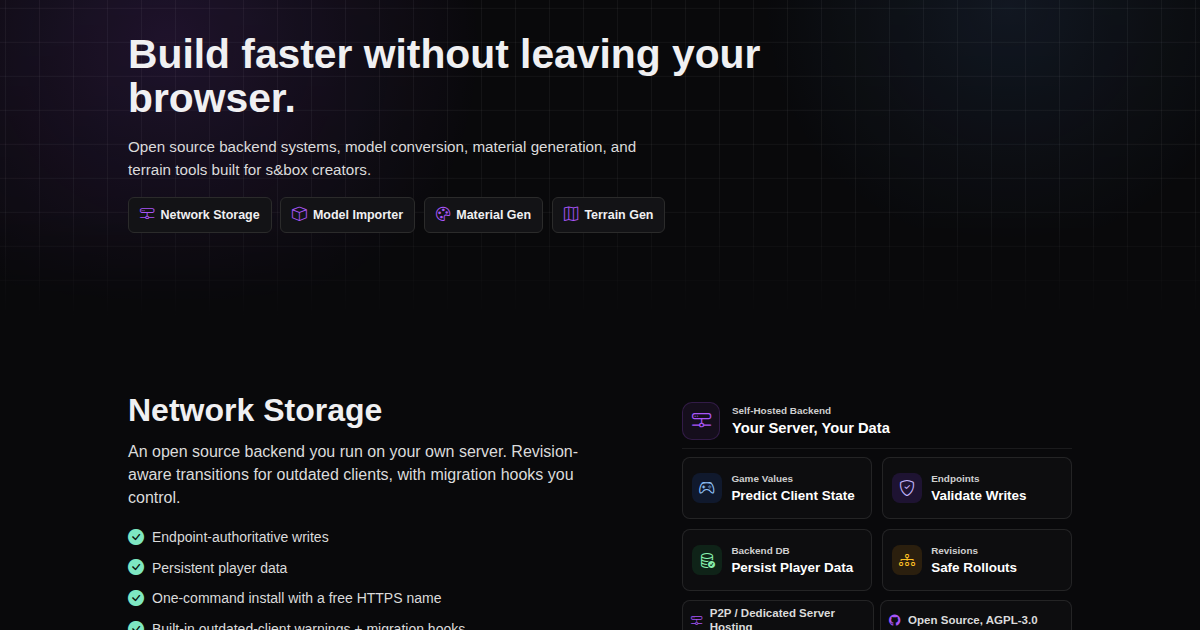Viewport: 1200px width, 630px height.
Task: Click the Endpoints shield icon
Action: (907, 488)
